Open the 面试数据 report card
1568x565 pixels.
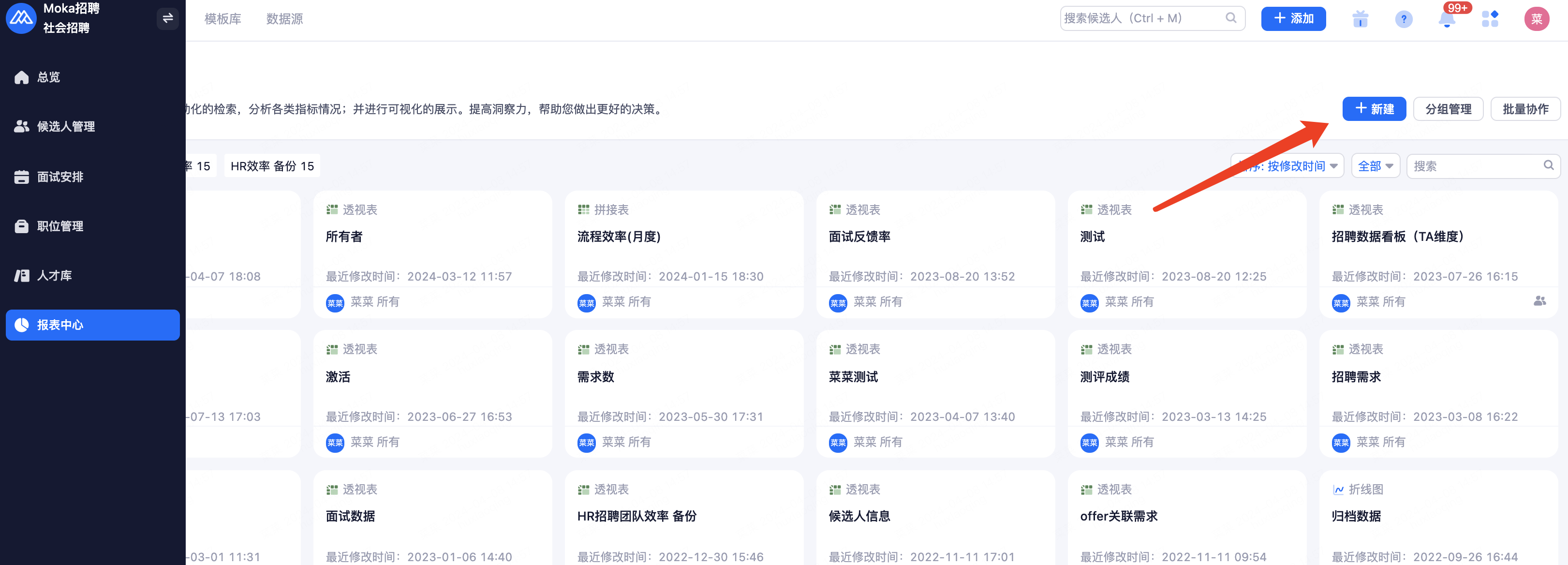click(433, 518)
